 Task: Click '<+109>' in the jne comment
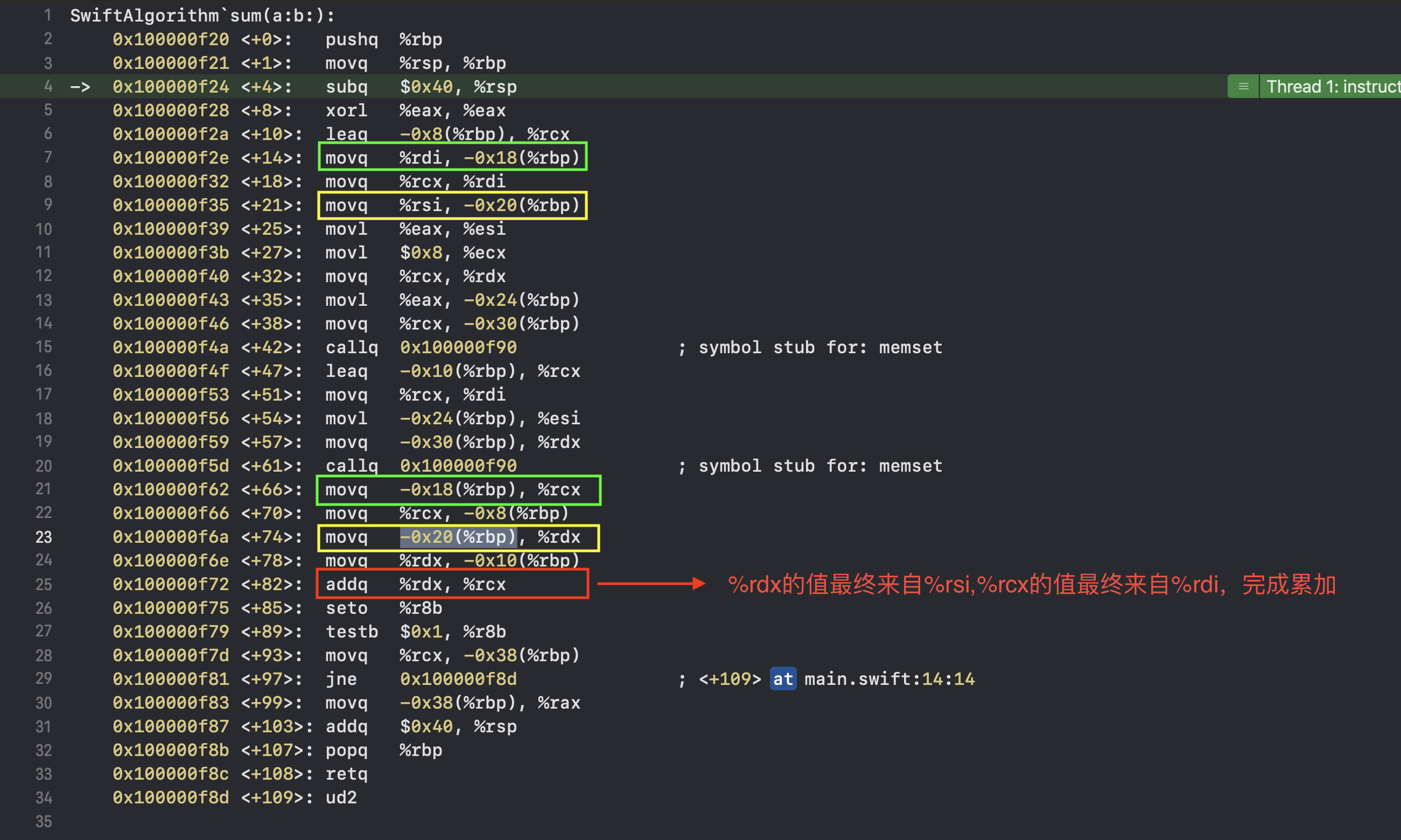tap(730, 679)
